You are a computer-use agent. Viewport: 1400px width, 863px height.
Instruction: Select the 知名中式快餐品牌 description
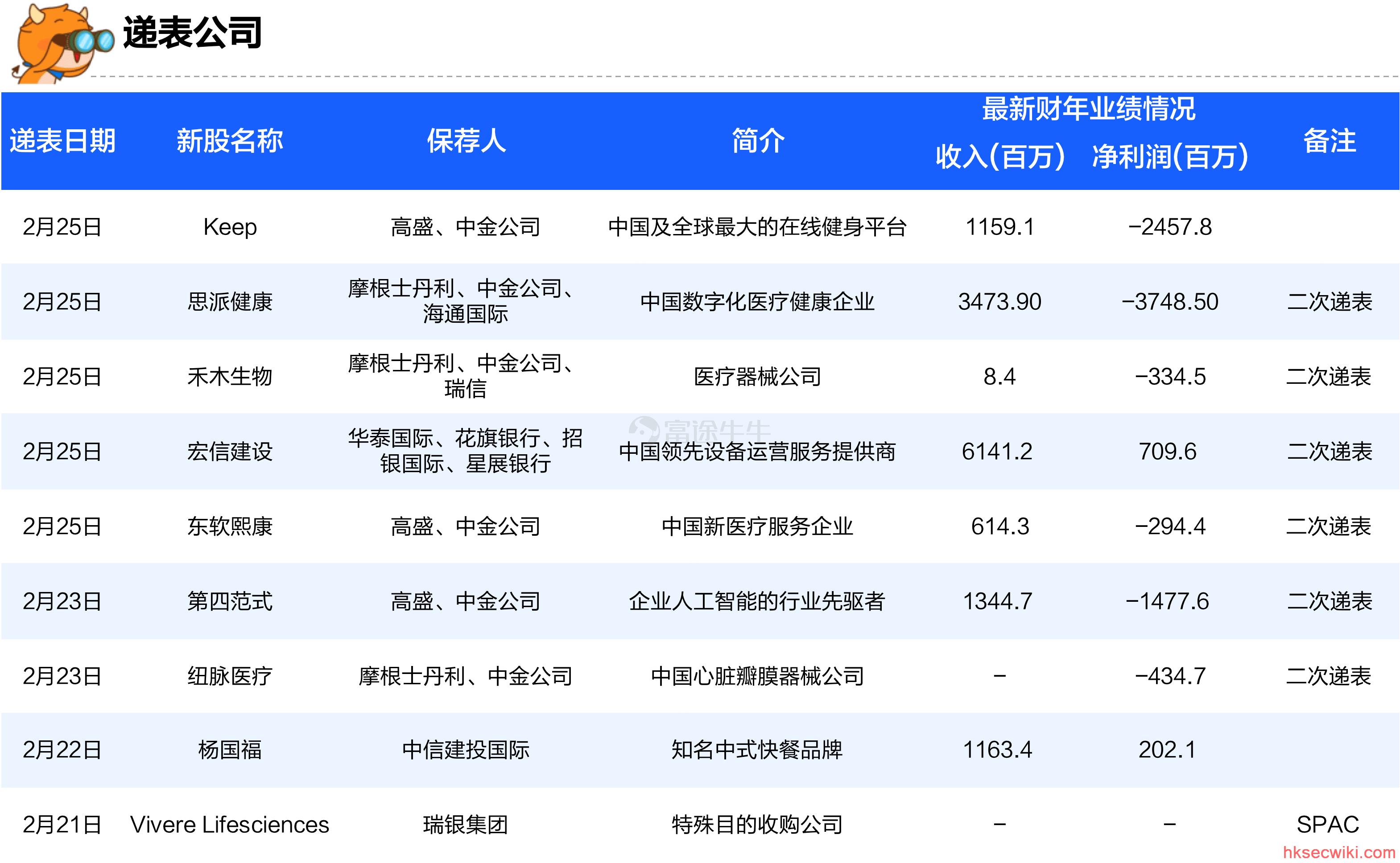tap(758, 750)
